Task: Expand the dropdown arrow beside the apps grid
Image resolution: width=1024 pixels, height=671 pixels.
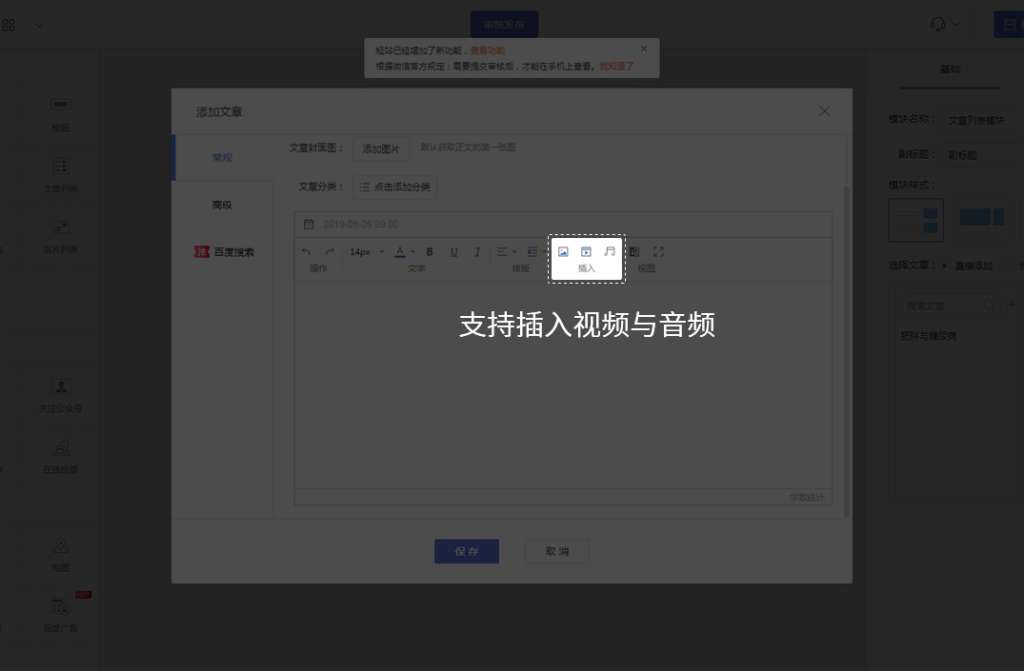Action: tap(38, 26)
